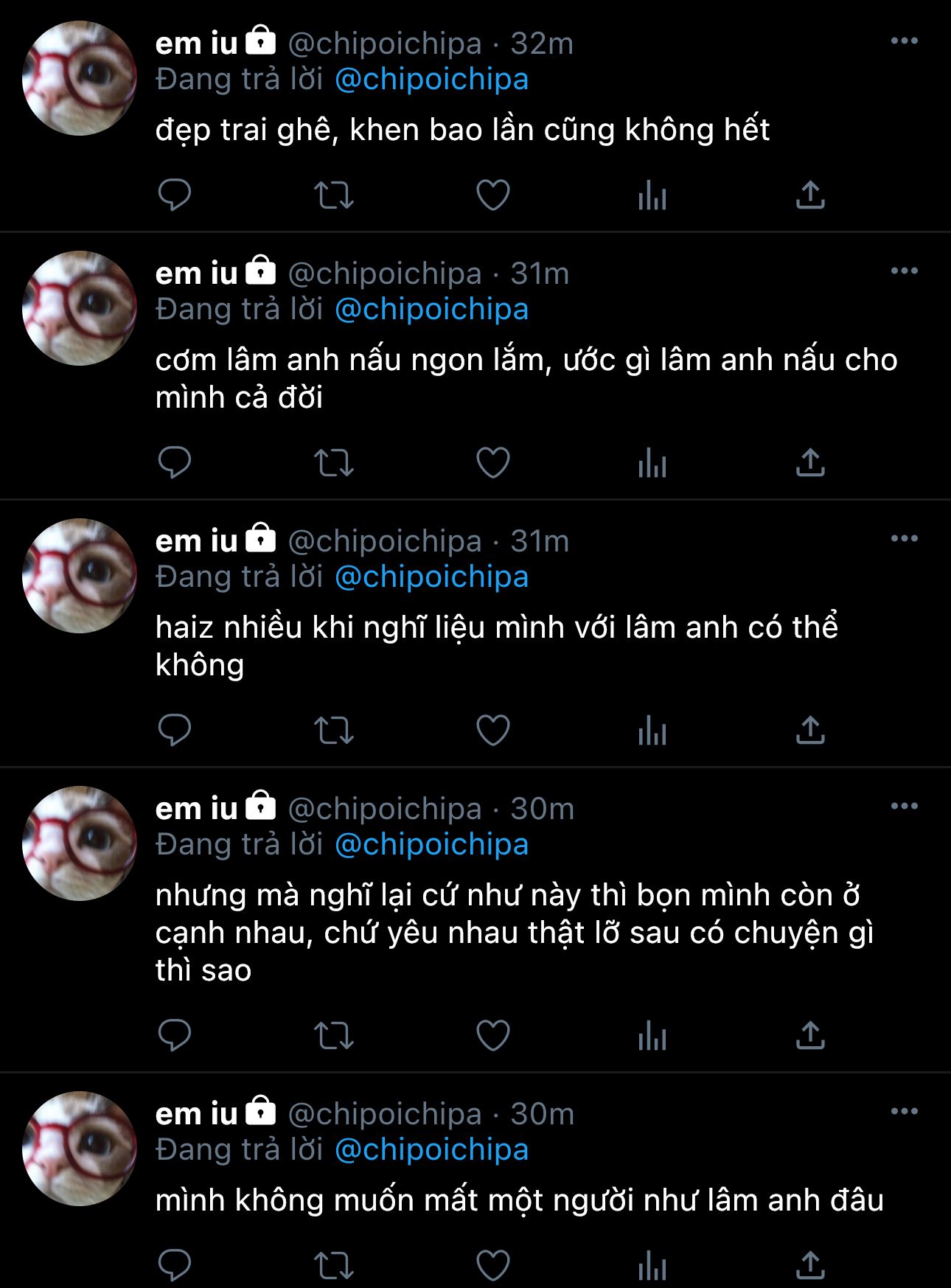Open more options on the 32m tweet
The height and width of the screenshot is (1288, 951).
coord(905,41)
